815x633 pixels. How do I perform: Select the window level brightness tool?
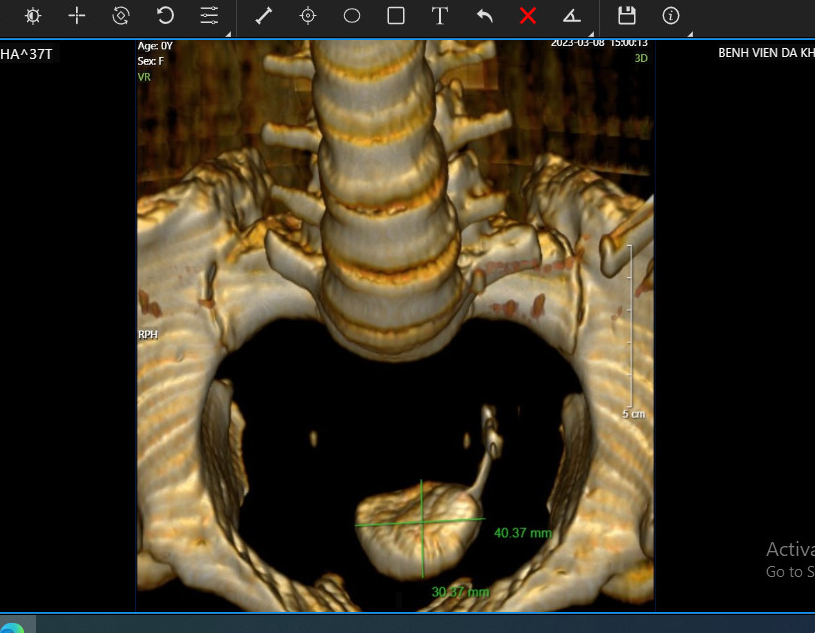tap(33, 16)
